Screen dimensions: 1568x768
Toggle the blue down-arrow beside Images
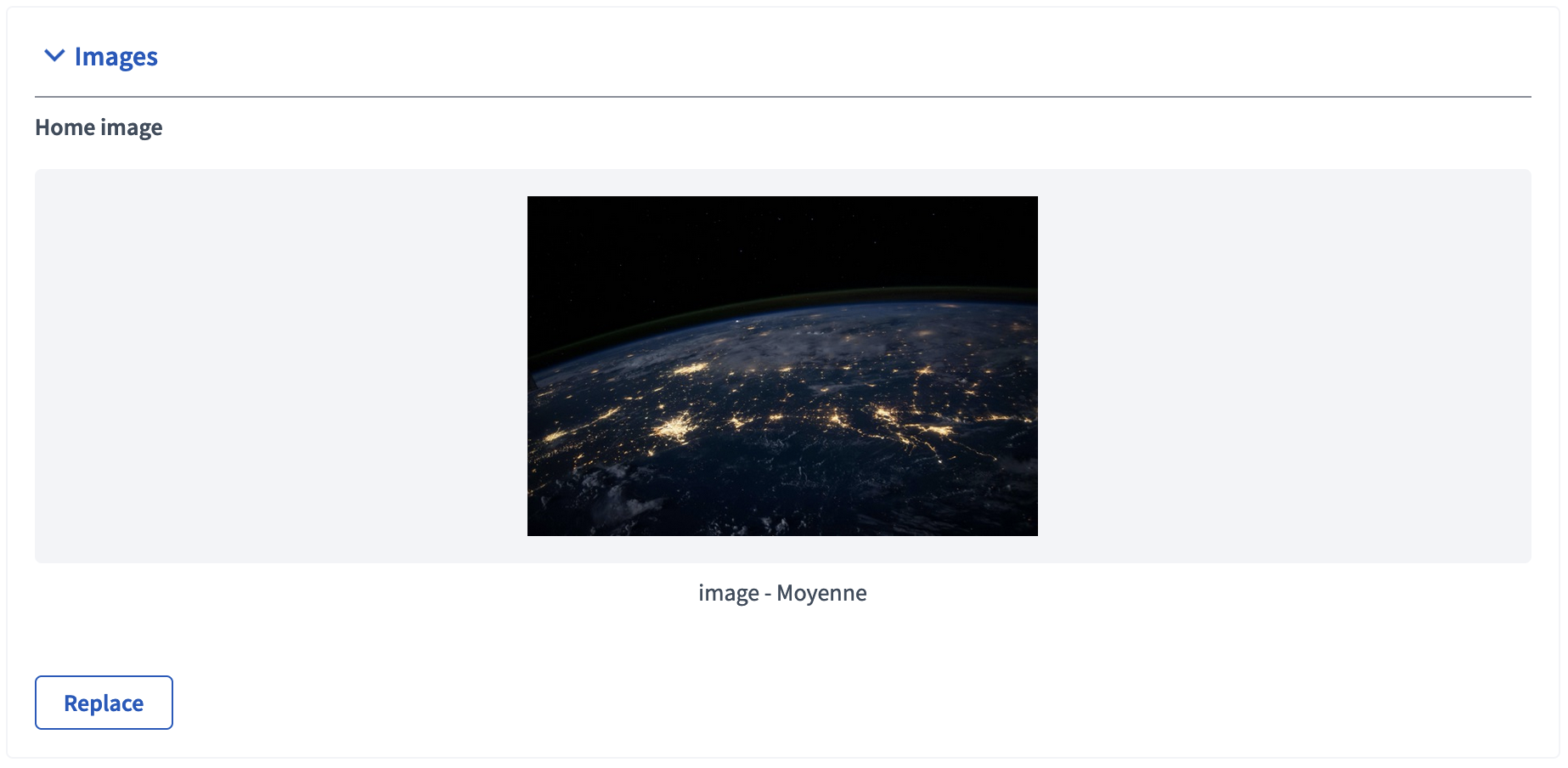point(54,56)
